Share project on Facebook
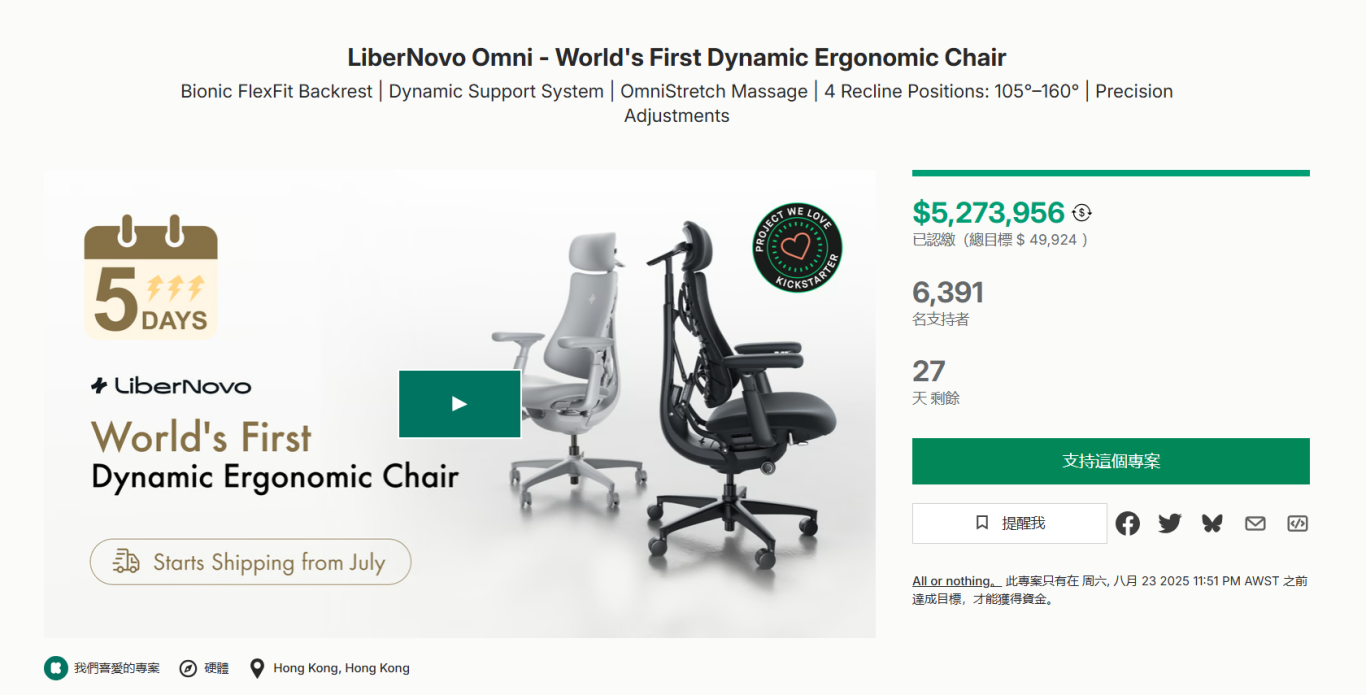Screen dimensions: 1366x695 pyautogui.click(x=1127, y=523)
